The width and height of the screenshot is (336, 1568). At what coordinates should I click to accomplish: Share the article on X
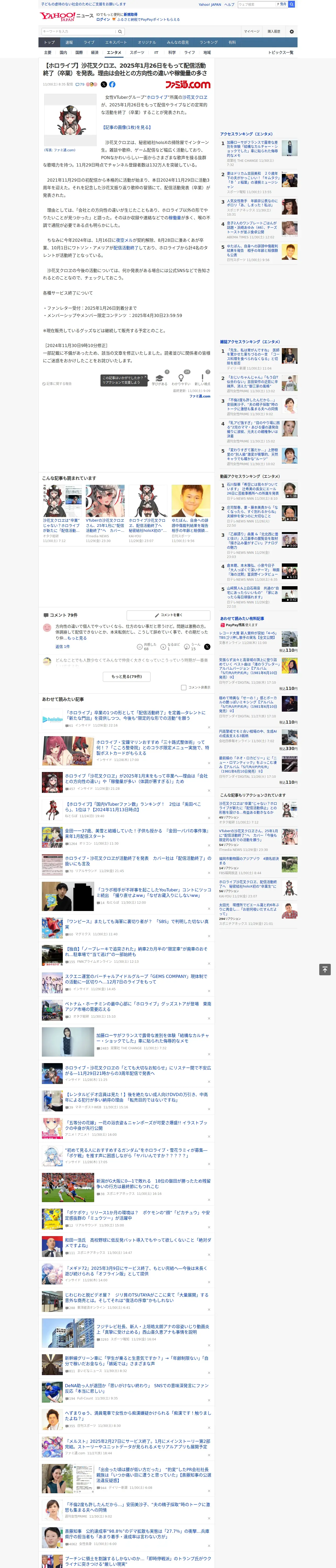tap(104, 85)
